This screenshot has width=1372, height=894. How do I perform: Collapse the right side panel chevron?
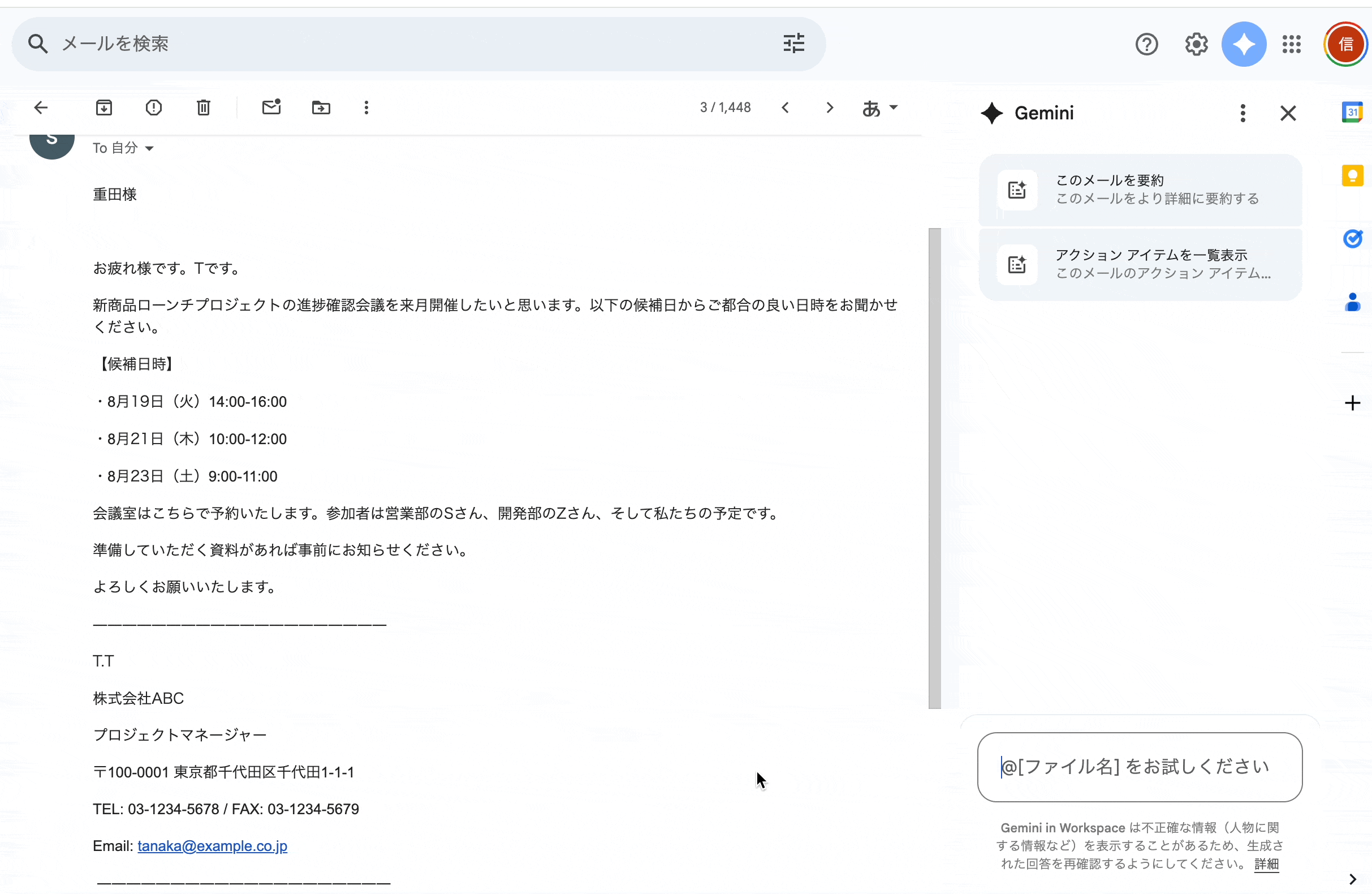[1354, 881]
